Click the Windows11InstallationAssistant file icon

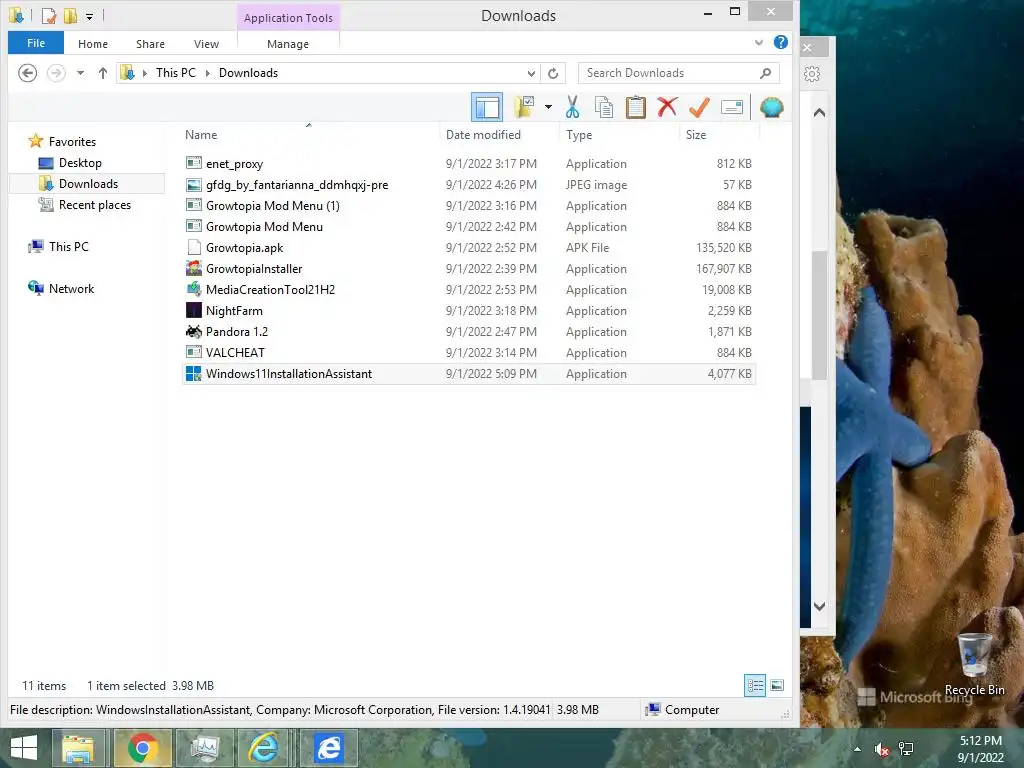tap(193, 374)
